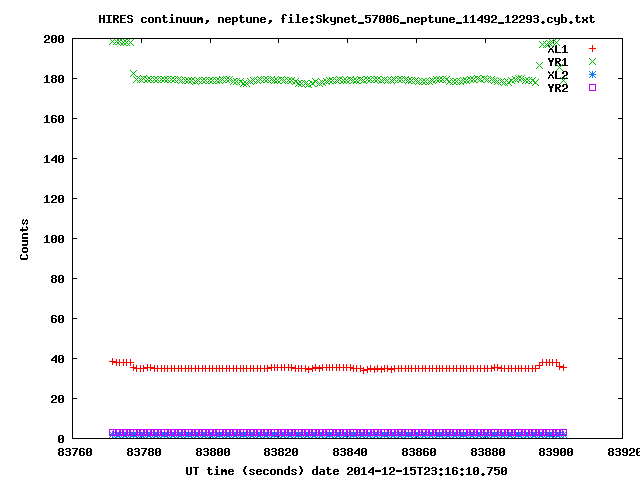Click the 'Counts' y-axis label

24,239
